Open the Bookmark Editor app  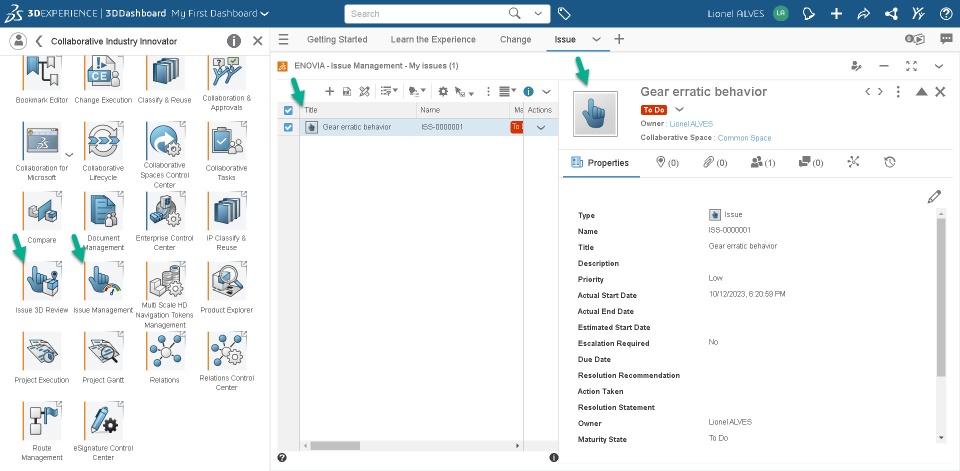click(42, 72)
